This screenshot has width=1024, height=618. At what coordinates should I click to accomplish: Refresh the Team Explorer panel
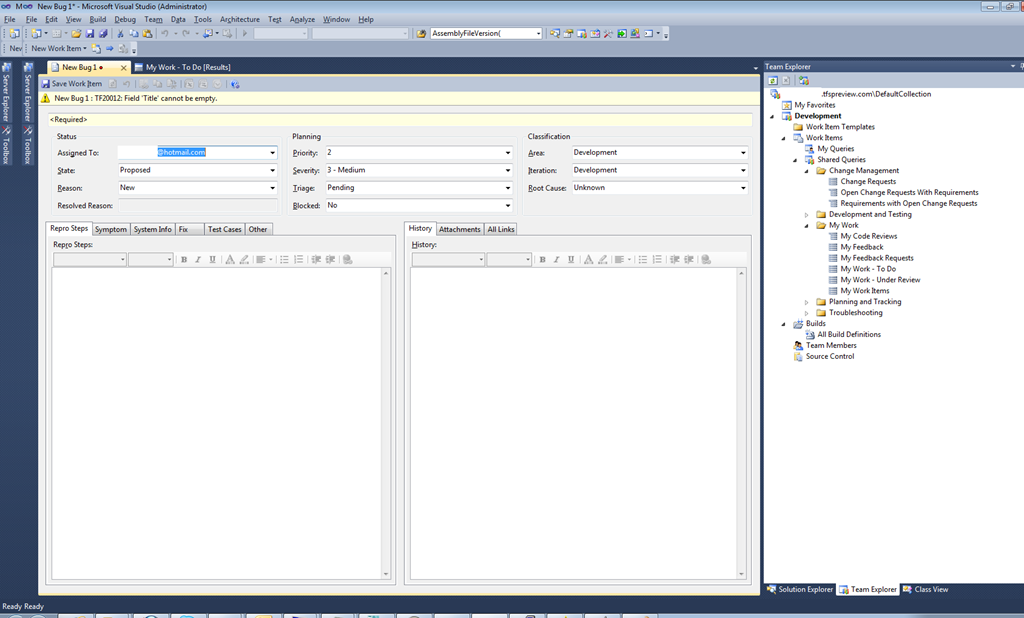tap(773, 80)
